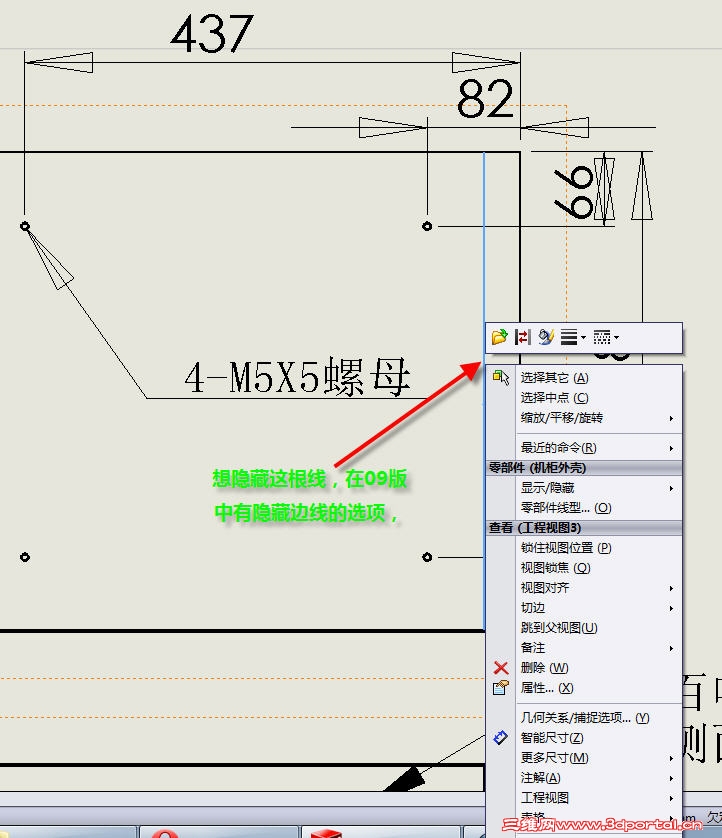Toggle 锁住视图位置 (P) option
The image size is (722, 838).
pyautogui.click(x=584, y=548)
